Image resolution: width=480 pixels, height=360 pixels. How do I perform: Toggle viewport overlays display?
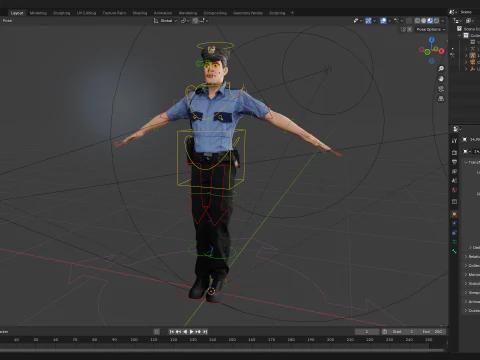pyautogui.click(x=383, y=21)
